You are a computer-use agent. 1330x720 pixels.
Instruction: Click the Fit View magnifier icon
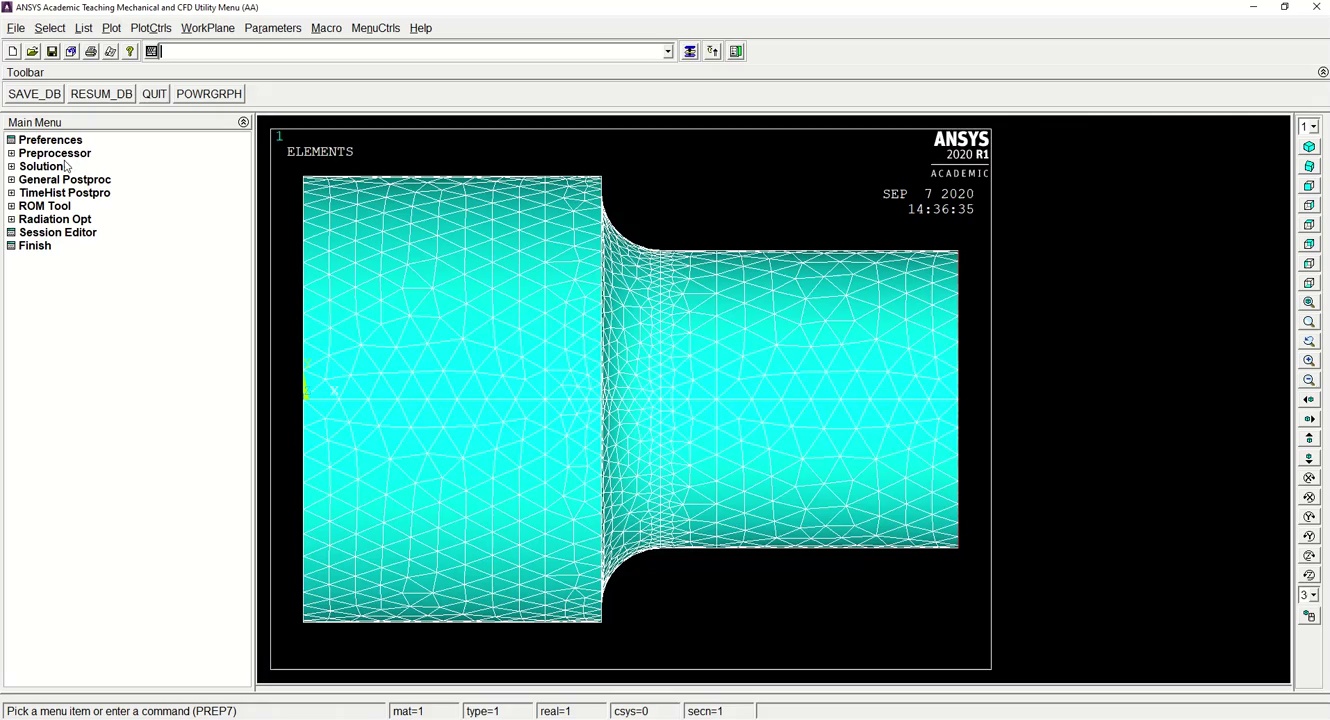click(1309, 302)
